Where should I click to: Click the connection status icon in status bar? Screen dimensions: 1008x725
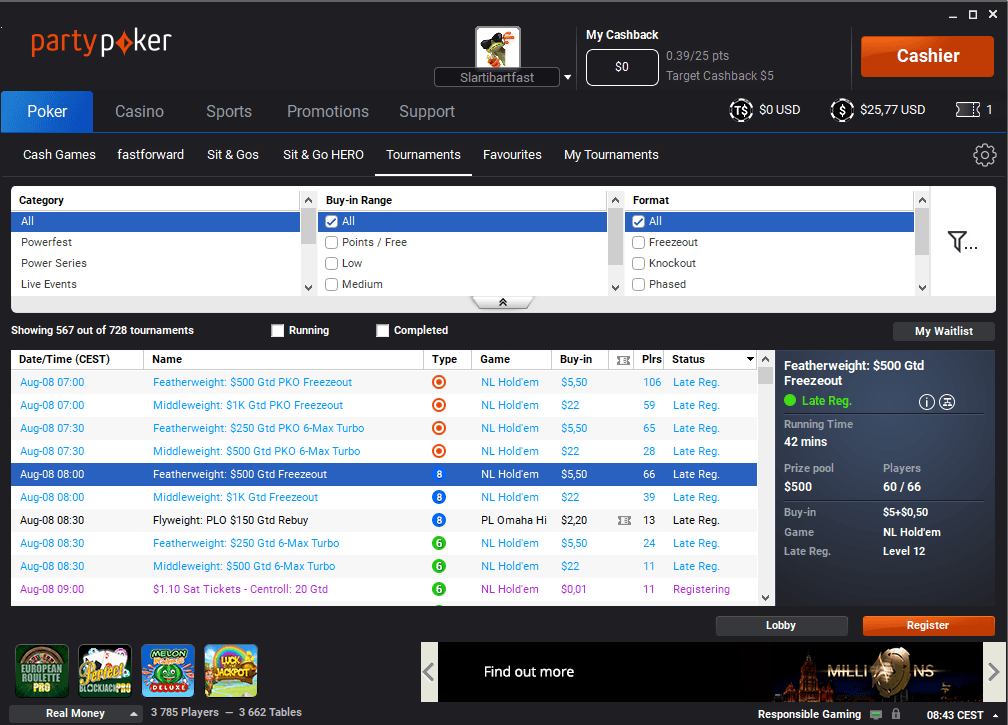point(876,714)
